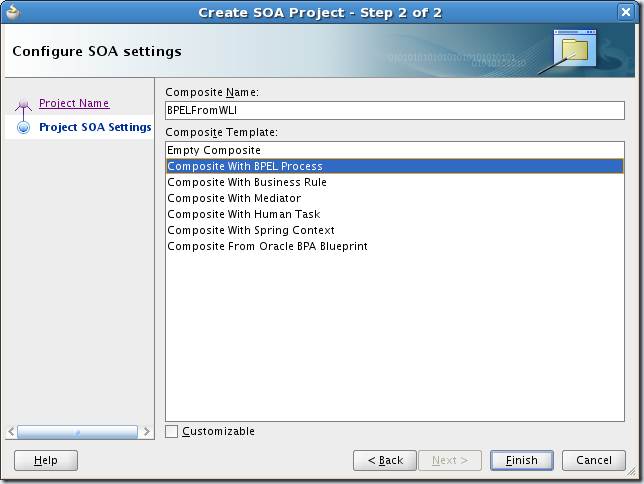Screen dimensions: 644x484
Task: Click the Project Name step node icon
Action: click(23, 104)
